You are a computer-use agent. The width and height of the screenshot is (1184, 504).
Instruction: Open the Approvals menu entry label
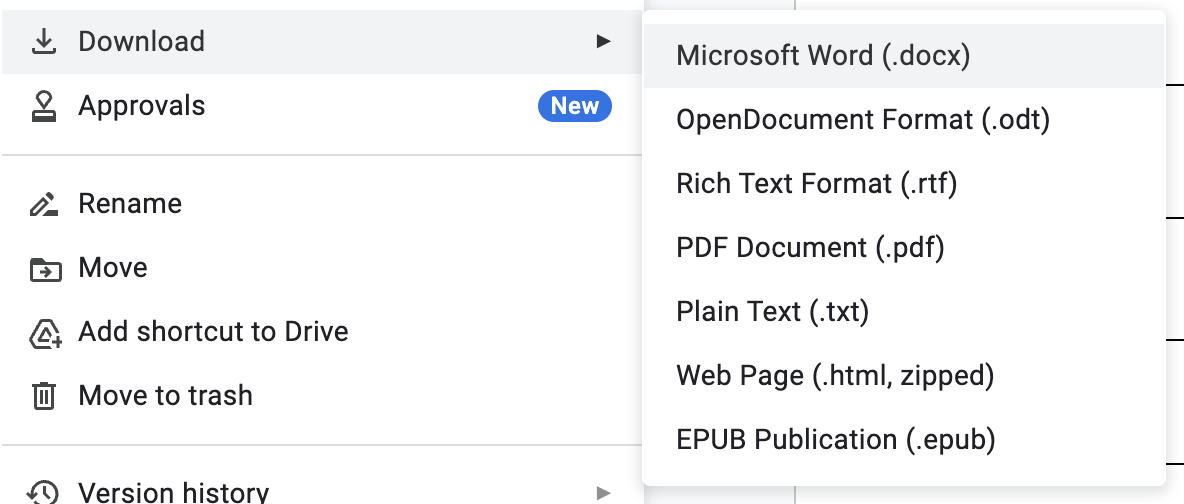coord(141,106)
